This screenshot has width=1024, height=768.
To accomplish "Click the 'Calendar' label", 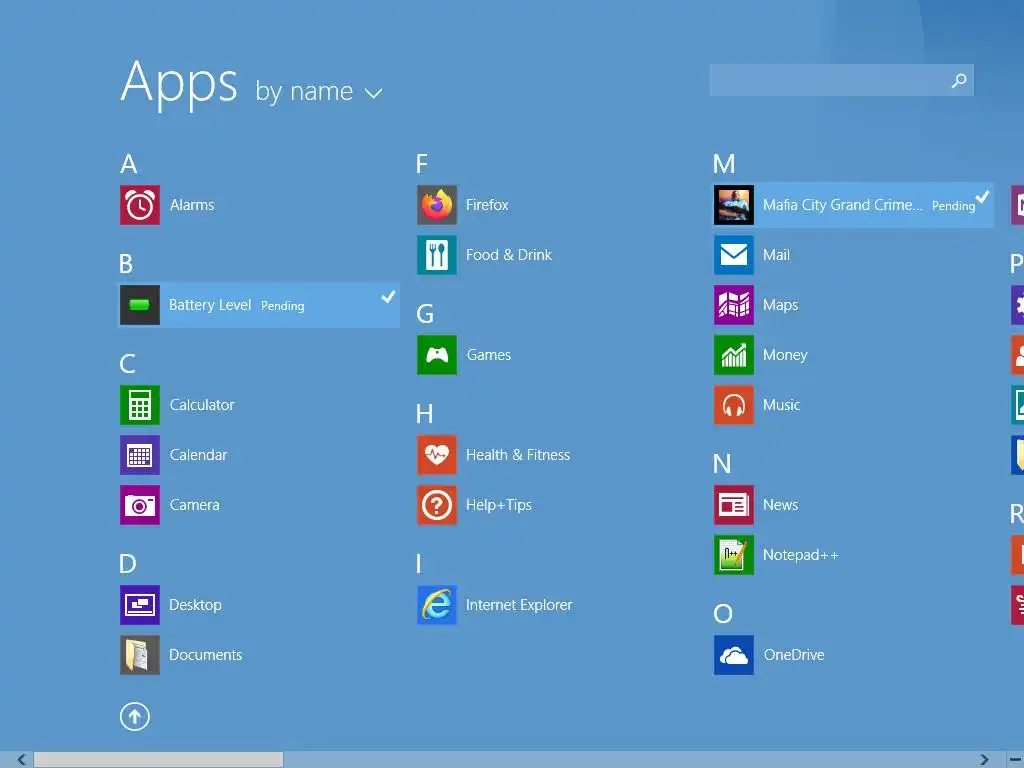I will [199, 455].
